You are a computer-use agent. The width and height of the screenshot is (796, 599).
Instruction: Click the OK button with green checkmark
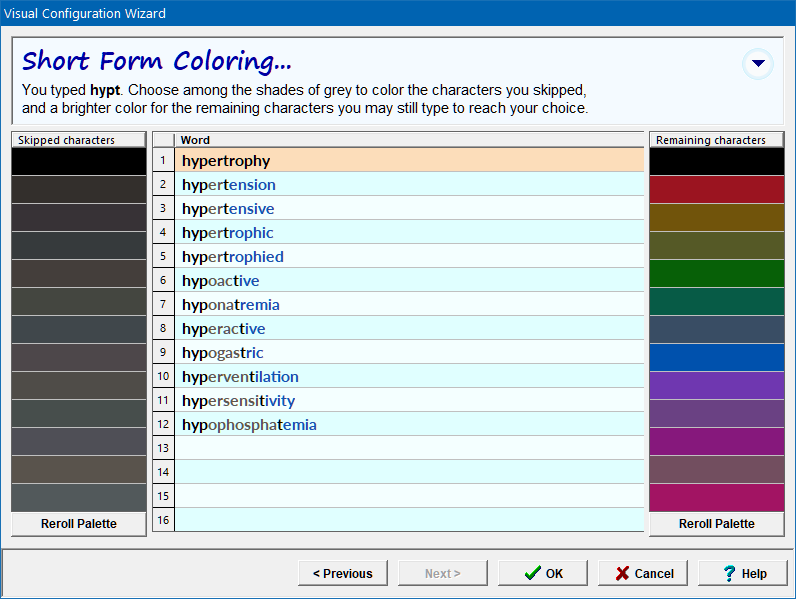coord(544,573)
